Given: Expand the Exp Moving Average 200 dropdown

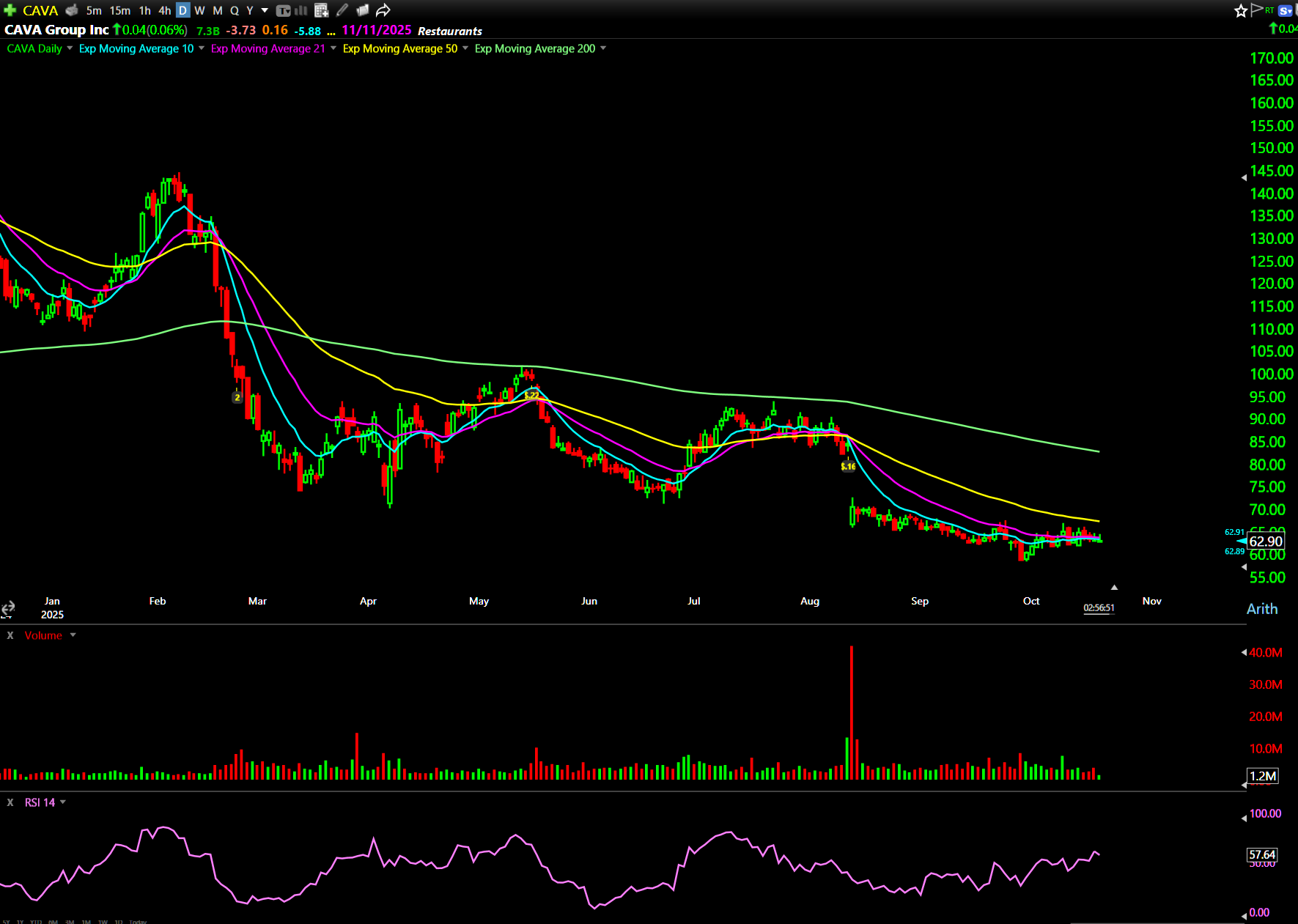Looking at the screenshot, I should (x=603, y=48).
